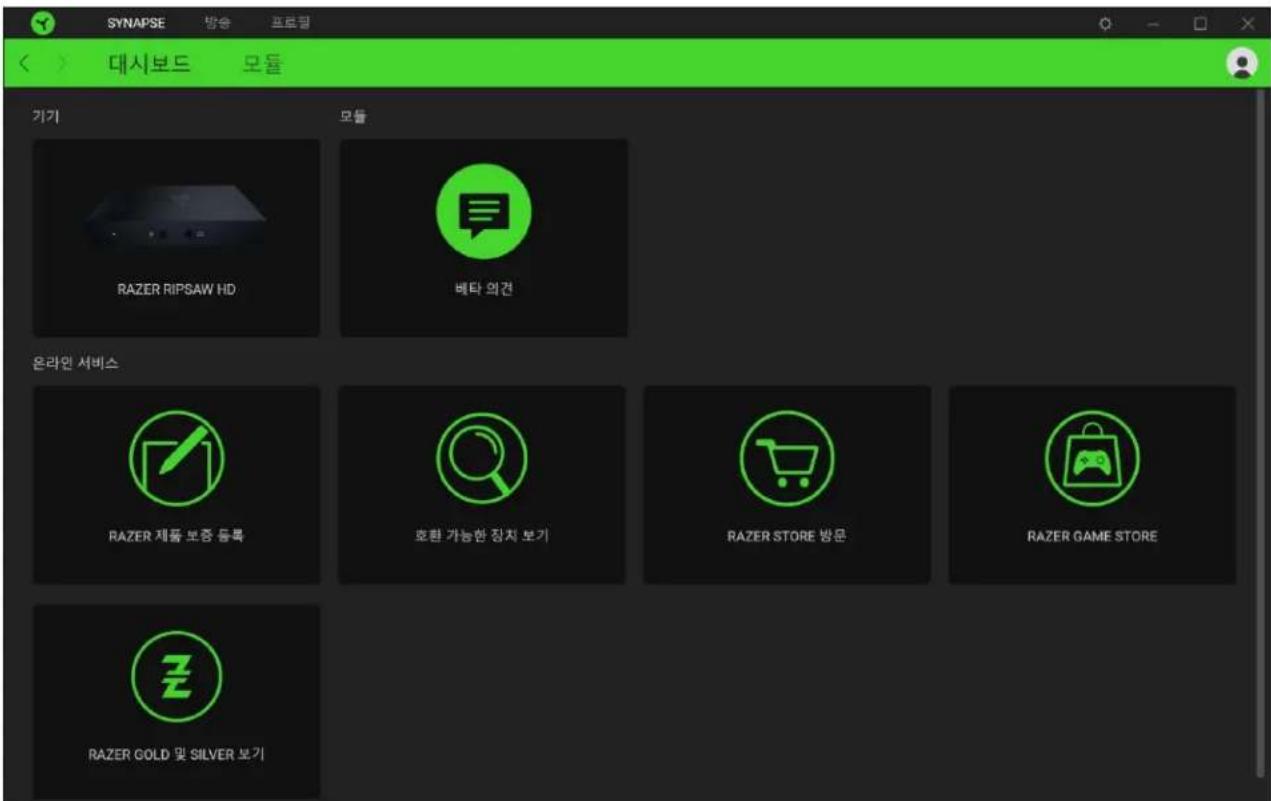Select the 모듈 subtab
This screenshot has height=801, width=1271.
pyautogui.click(x=263, y=65)
